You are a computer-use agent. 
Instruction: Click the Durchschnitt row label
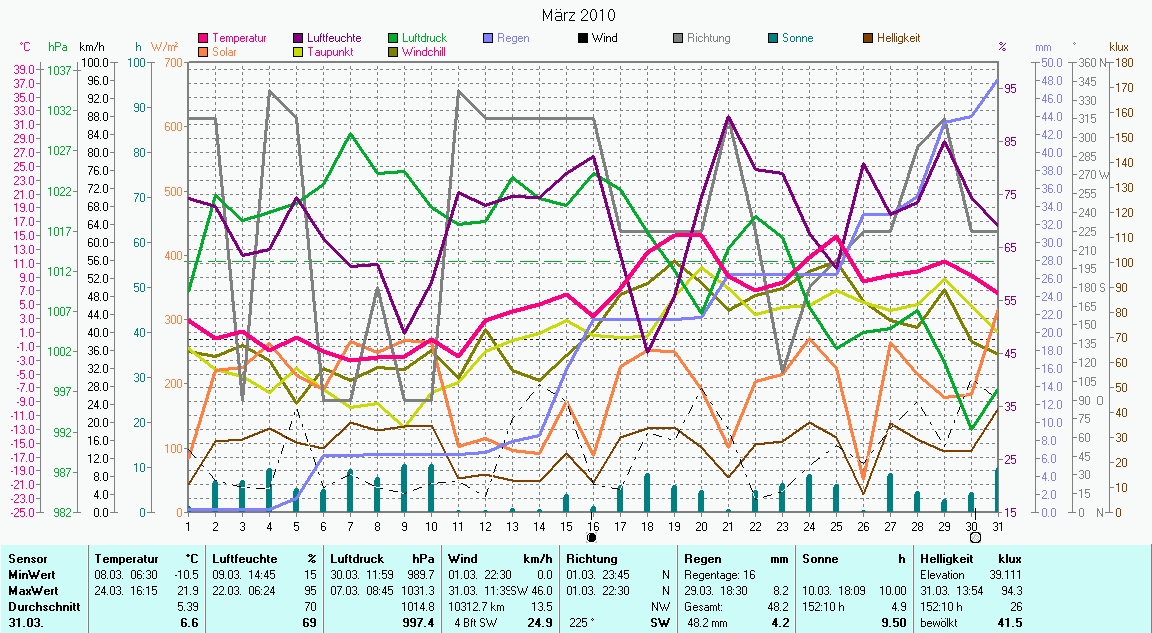[39, 606]
